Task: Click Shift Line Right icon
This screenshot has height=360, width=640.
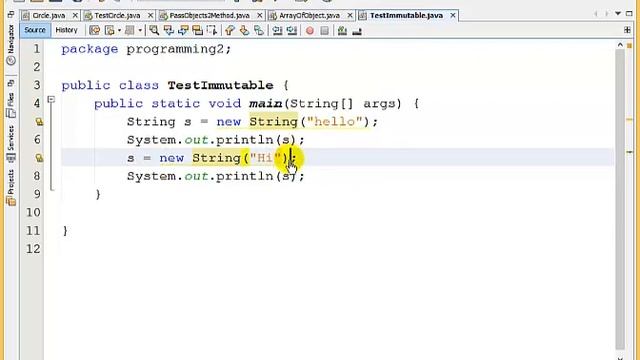Action: click(x=291, y=31)
